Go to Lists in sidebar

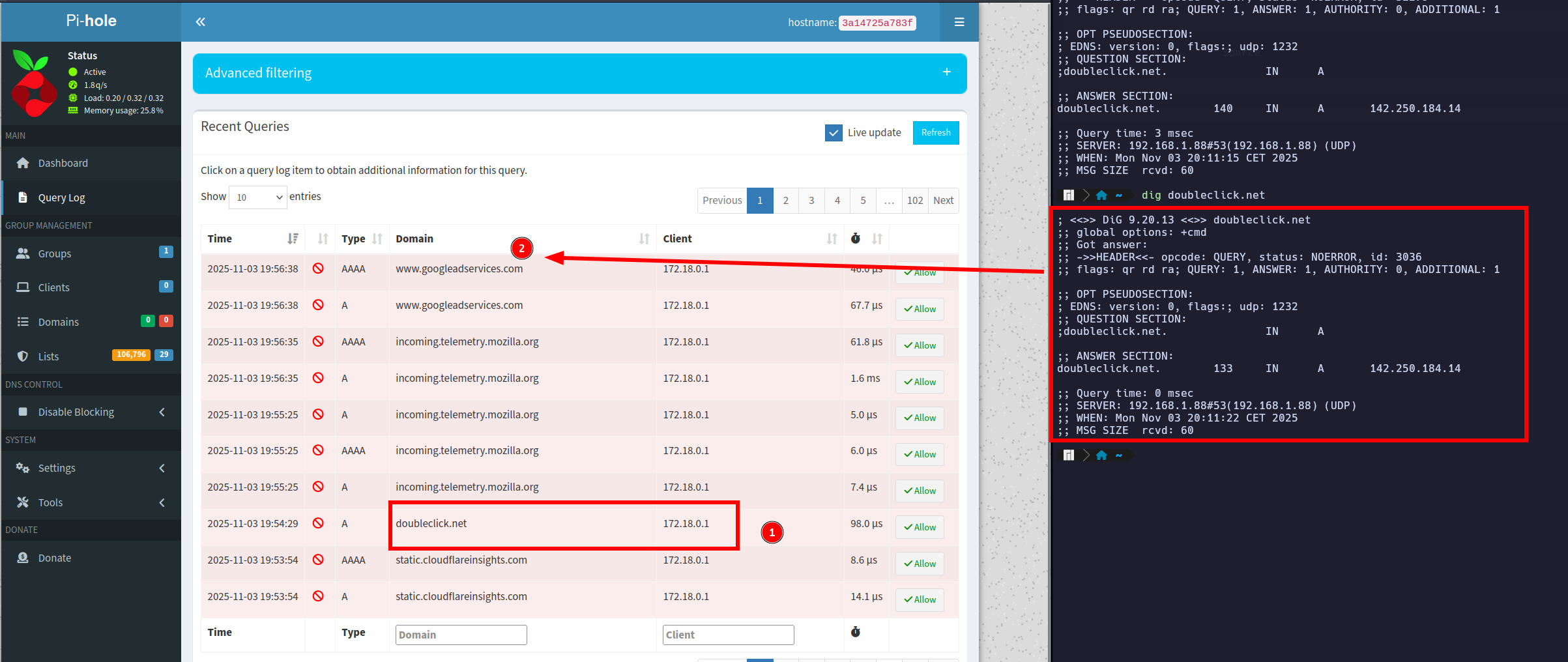click(48, 356)
